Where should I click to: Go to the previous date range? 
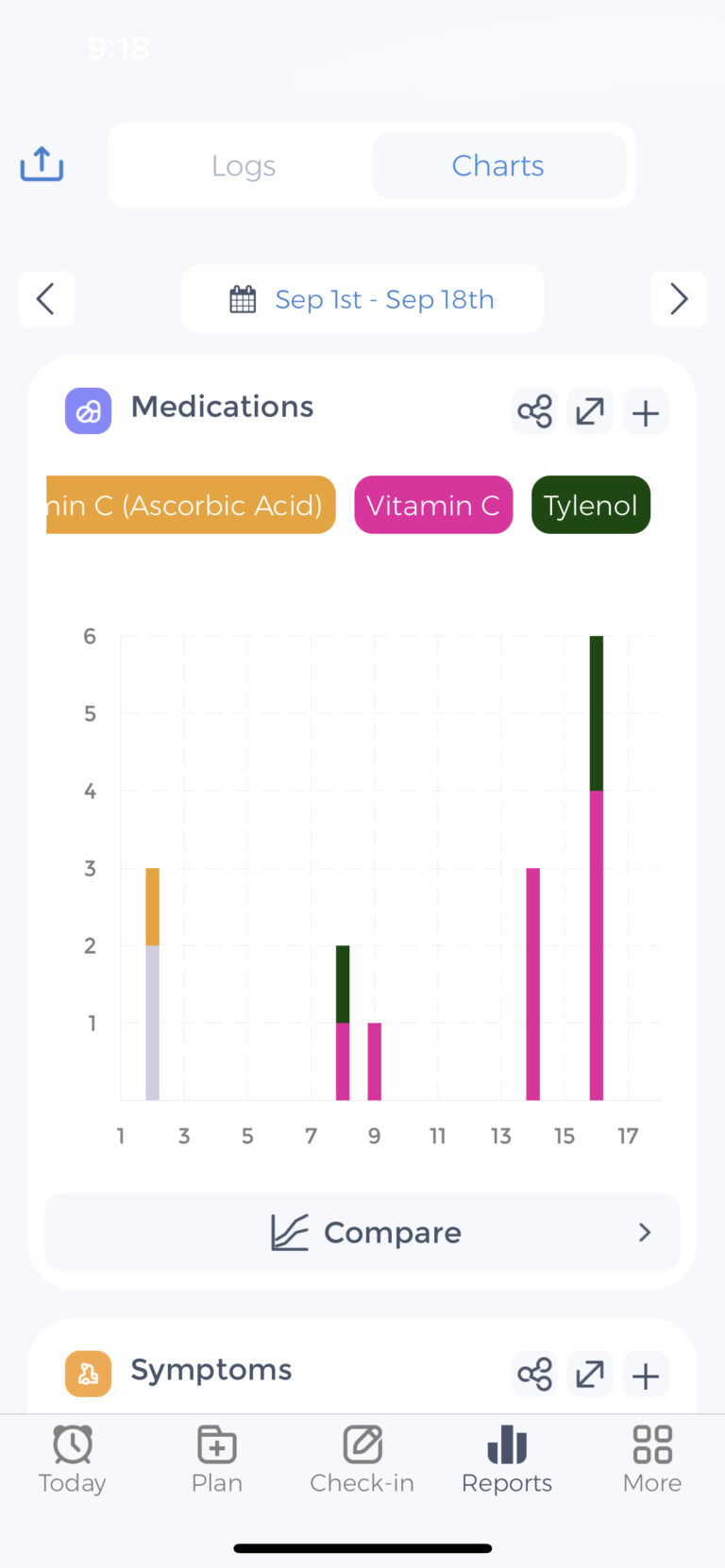[x=45, y=299]
